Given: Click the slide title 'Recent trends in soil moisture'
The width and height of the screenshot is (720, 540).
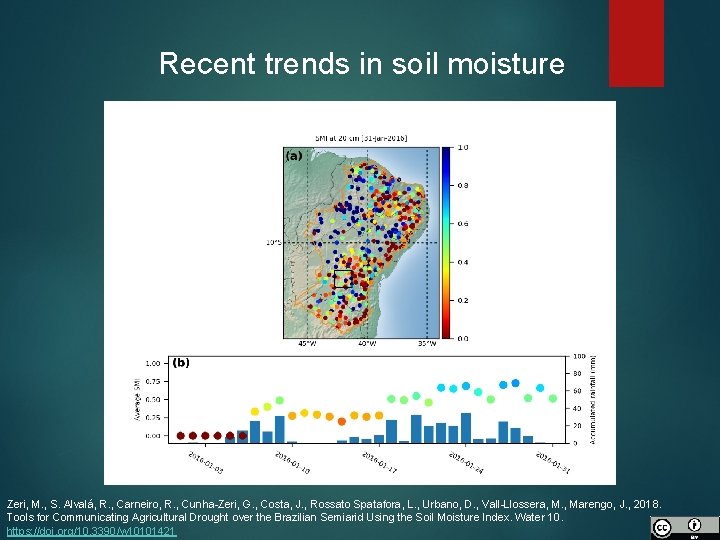Looking at the screenshot, I should (362, 63).
